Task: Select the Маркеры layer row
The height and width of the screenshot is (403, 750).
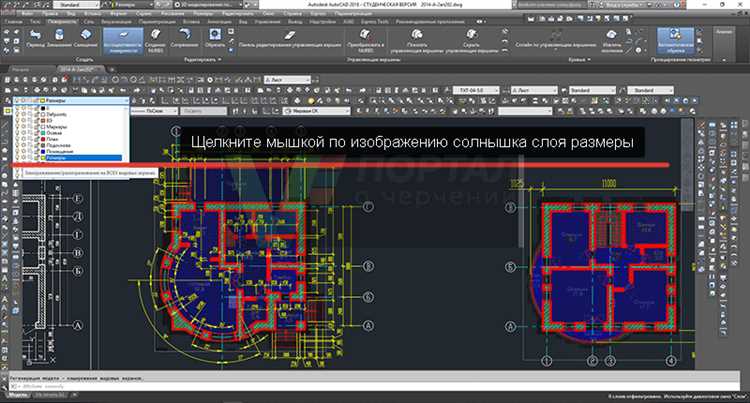Action: (x=68, y=127)
